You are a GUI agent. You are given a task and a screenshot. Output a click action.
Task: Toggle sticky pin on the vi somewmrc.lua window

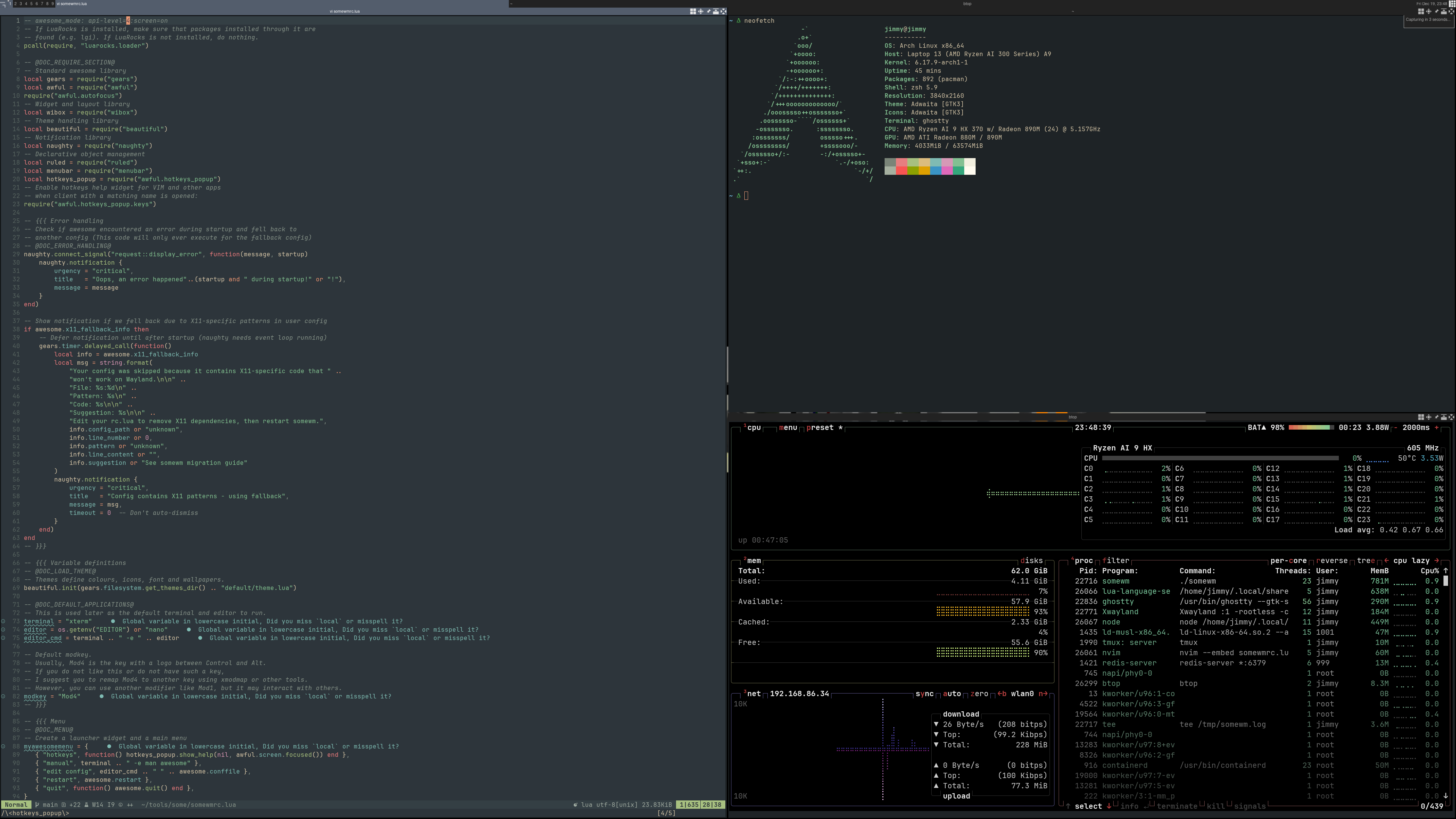(x=709, y=11)
